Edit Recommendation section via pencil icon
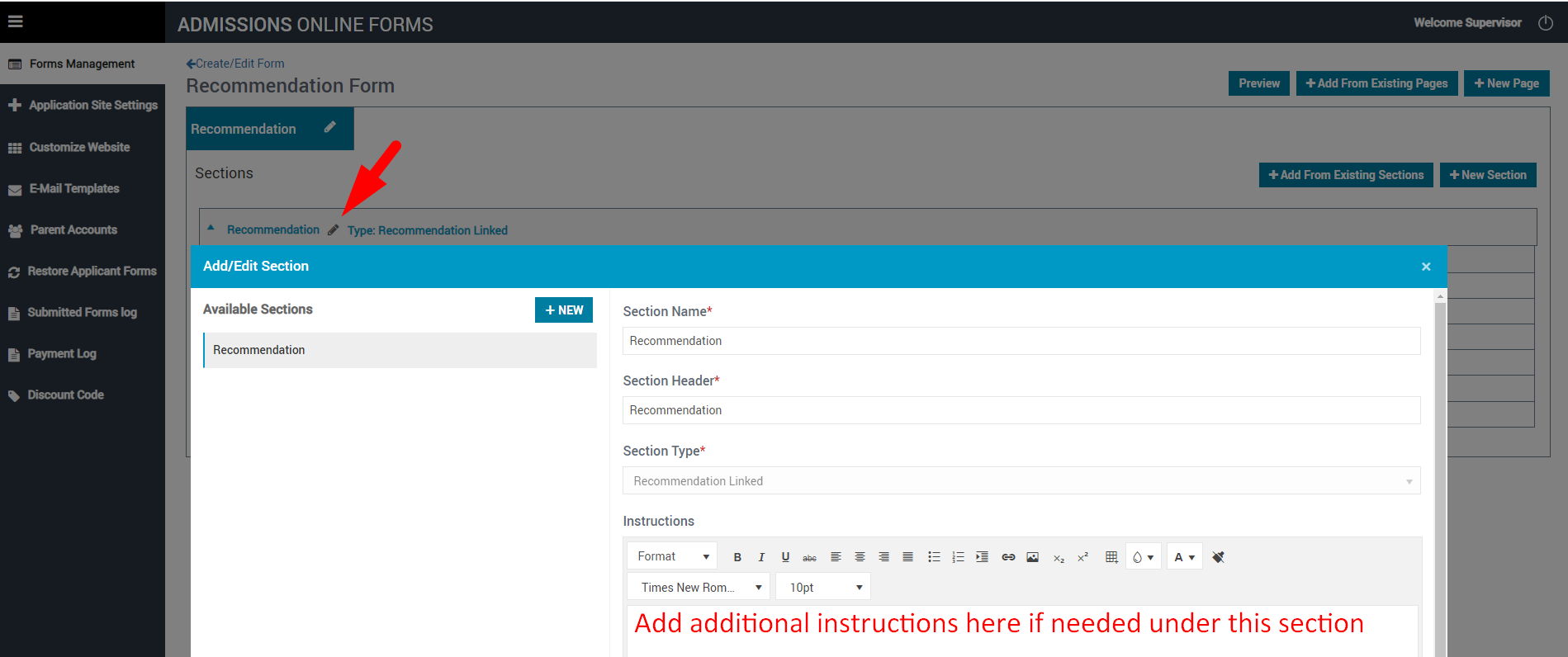Image resolution: width=1568 pixels, height=657 pixels. [334, 230]
